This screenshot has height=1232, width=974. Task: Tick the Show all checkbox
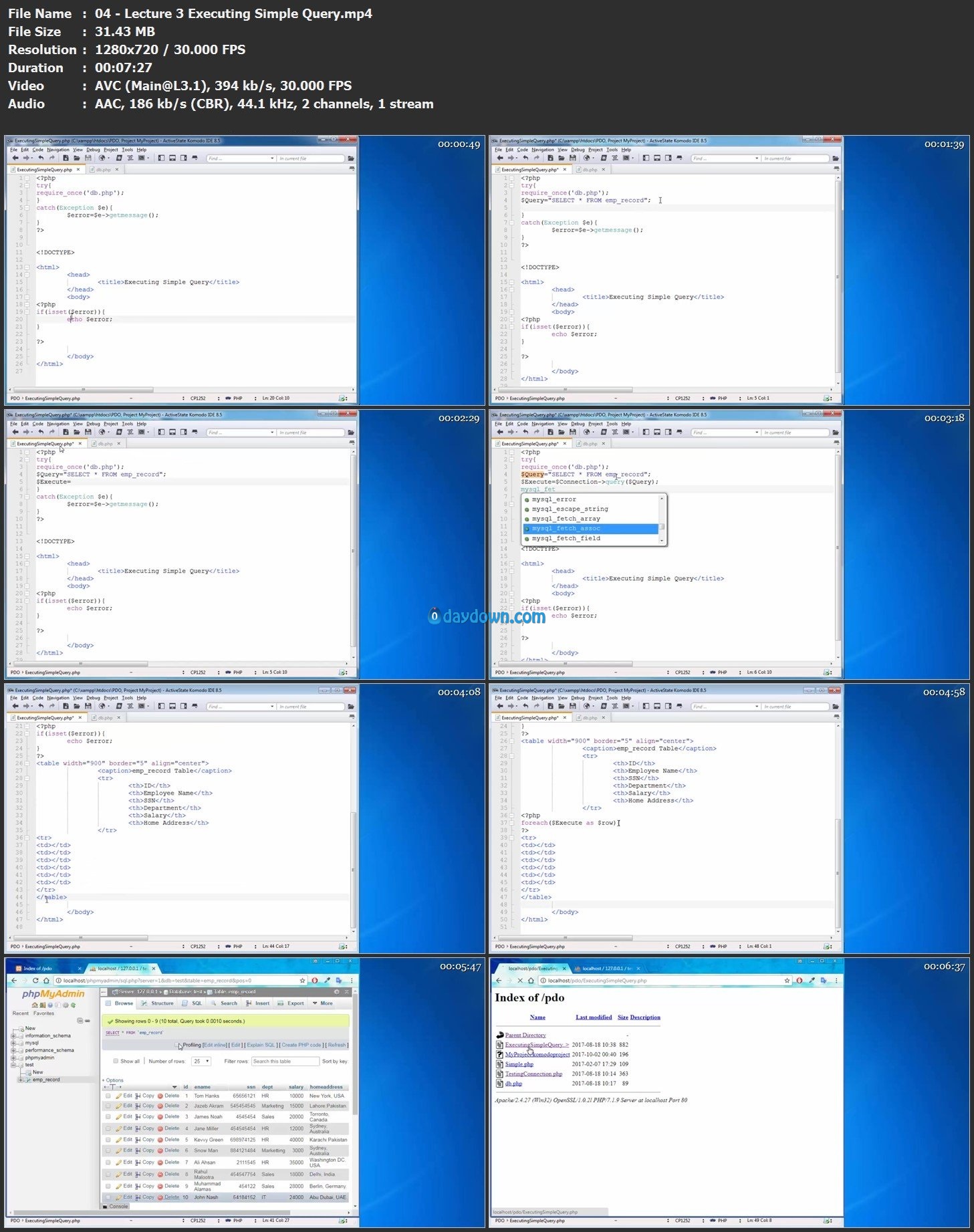[x=116, y=1061]
